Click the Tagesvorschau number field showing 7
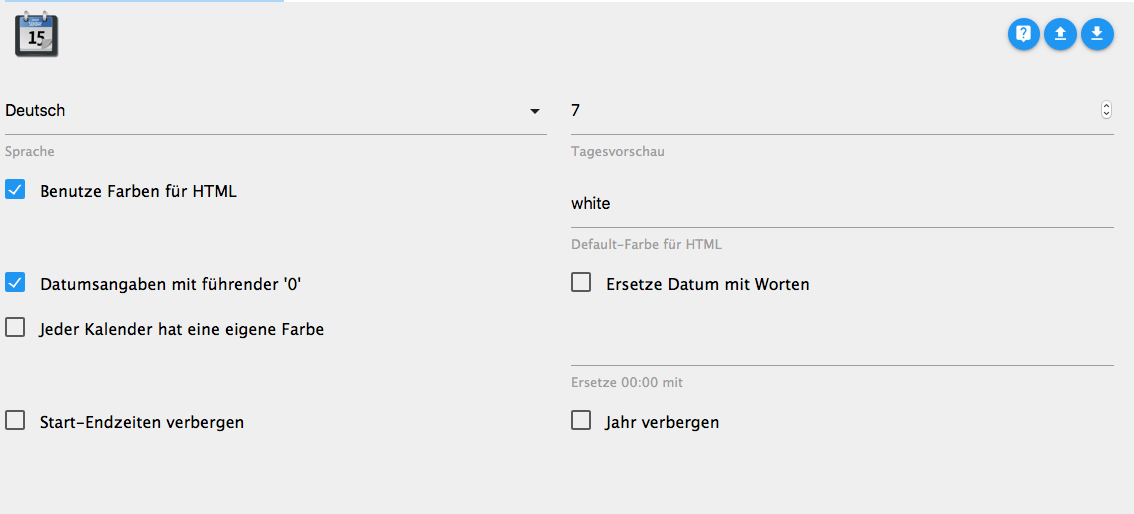This screenshot has height=514, width=1134. [x=830, y=111]
